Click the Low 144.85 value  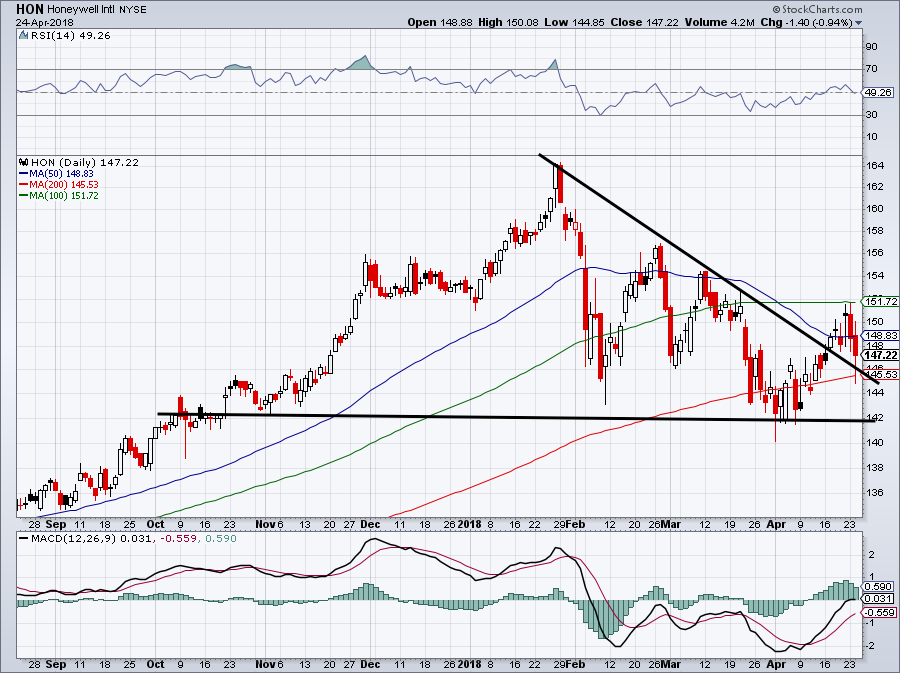(574, 22)
